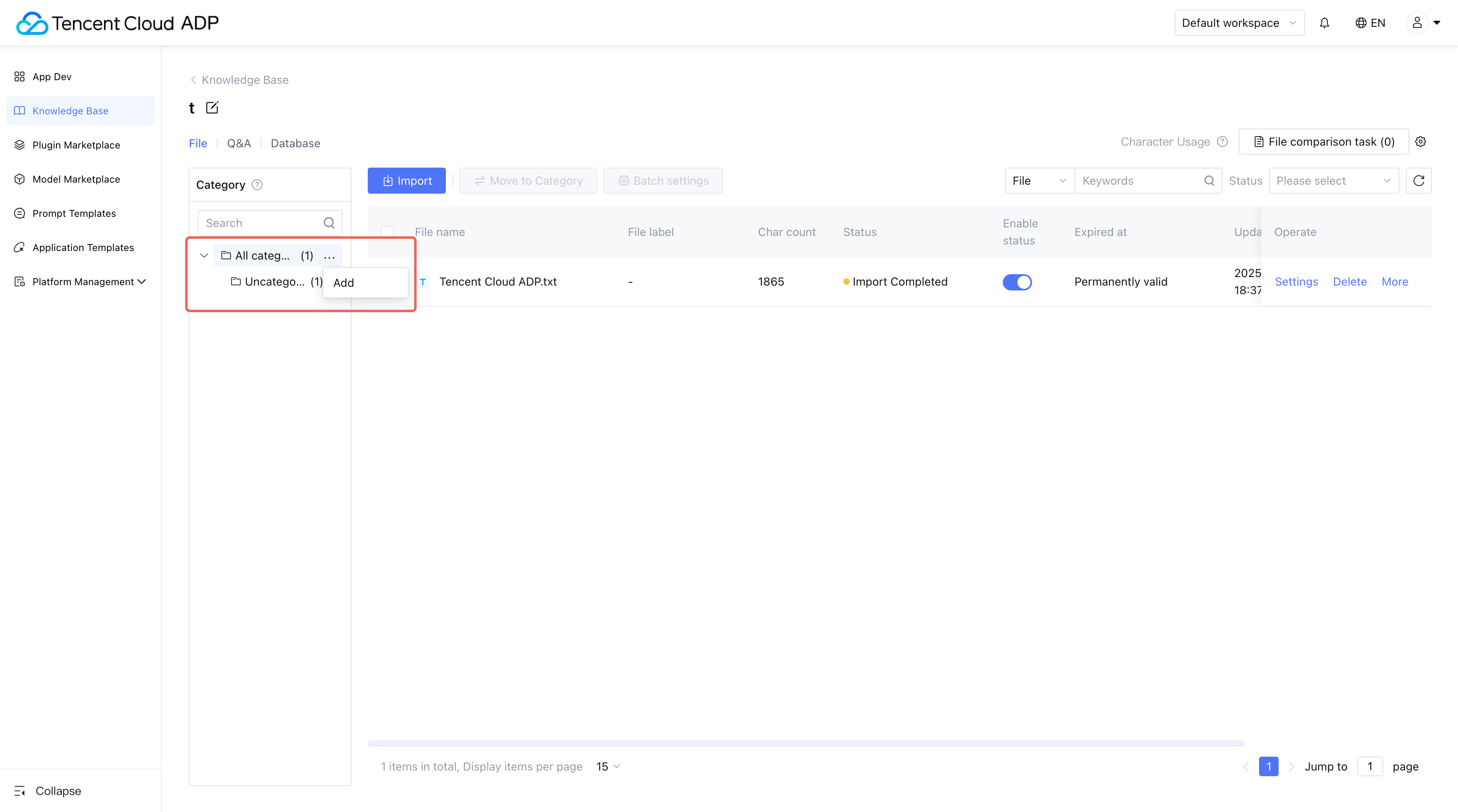Click the Category help question icon
Screen dimensions: 1458x812
point(257,185)
